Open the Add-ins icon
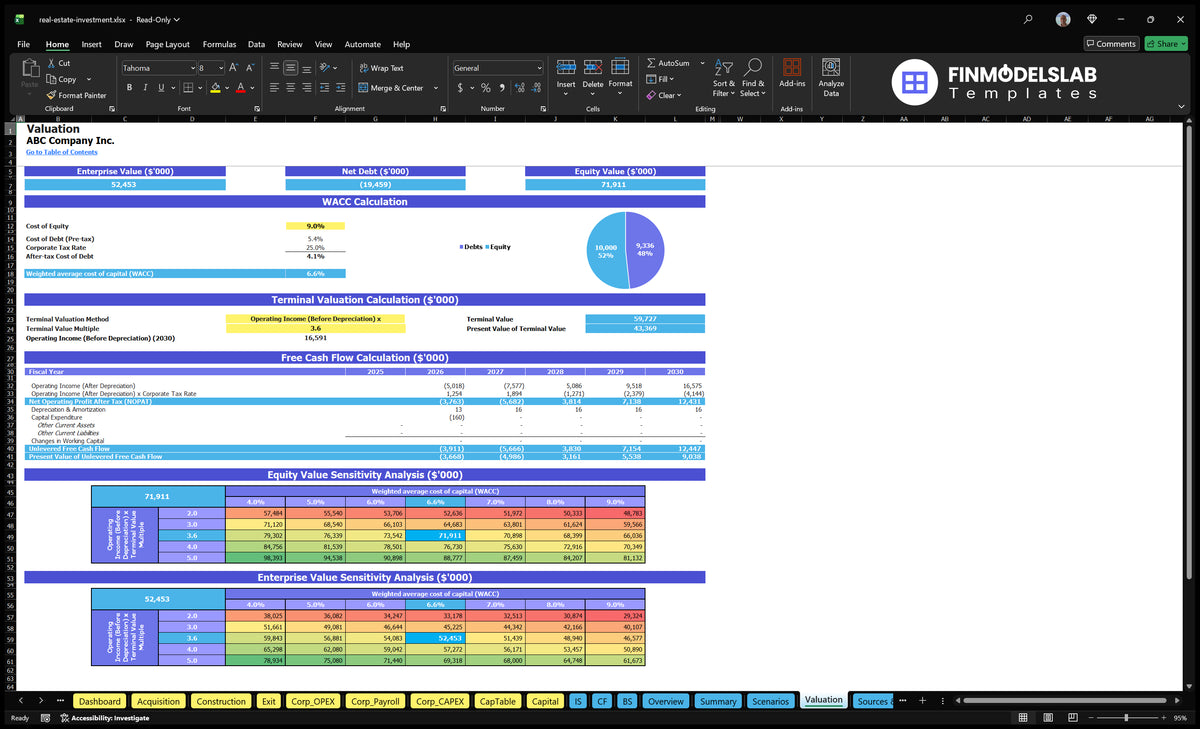The image size is (1200, 729). 792,66
